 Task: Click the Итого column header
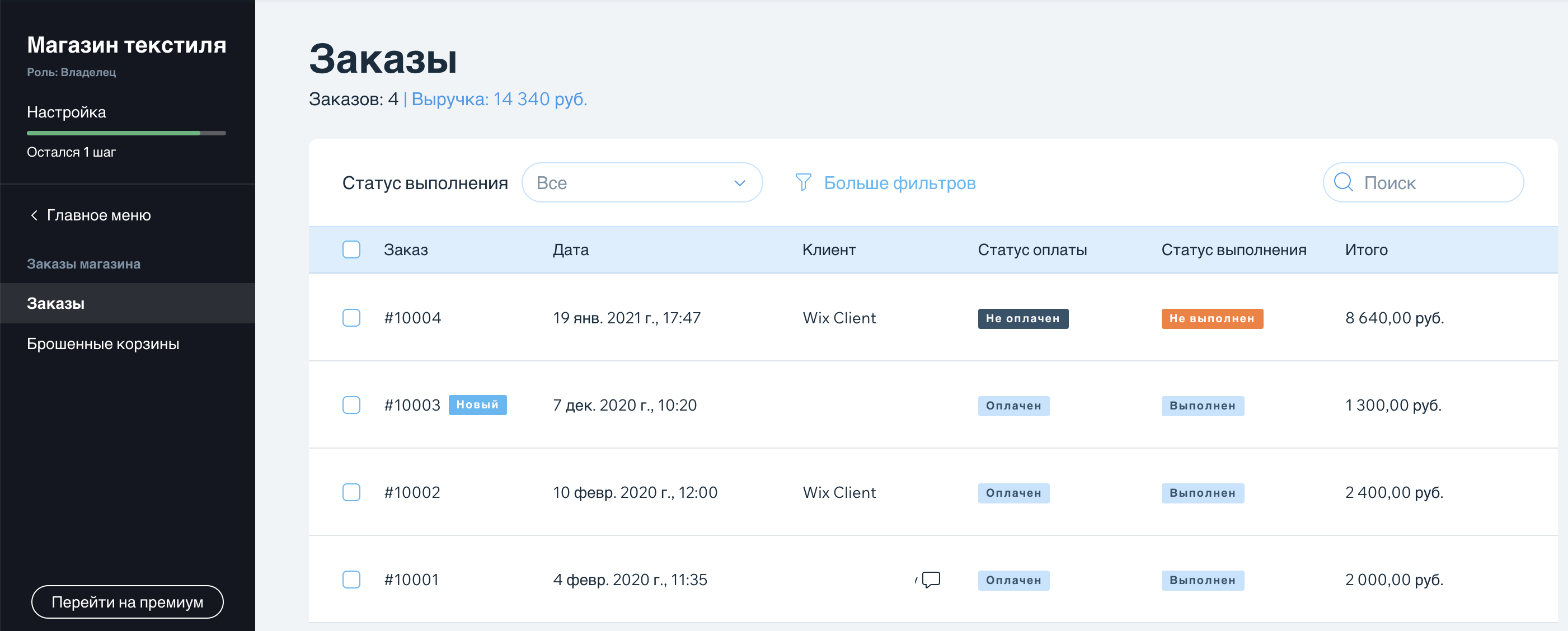1366,249
